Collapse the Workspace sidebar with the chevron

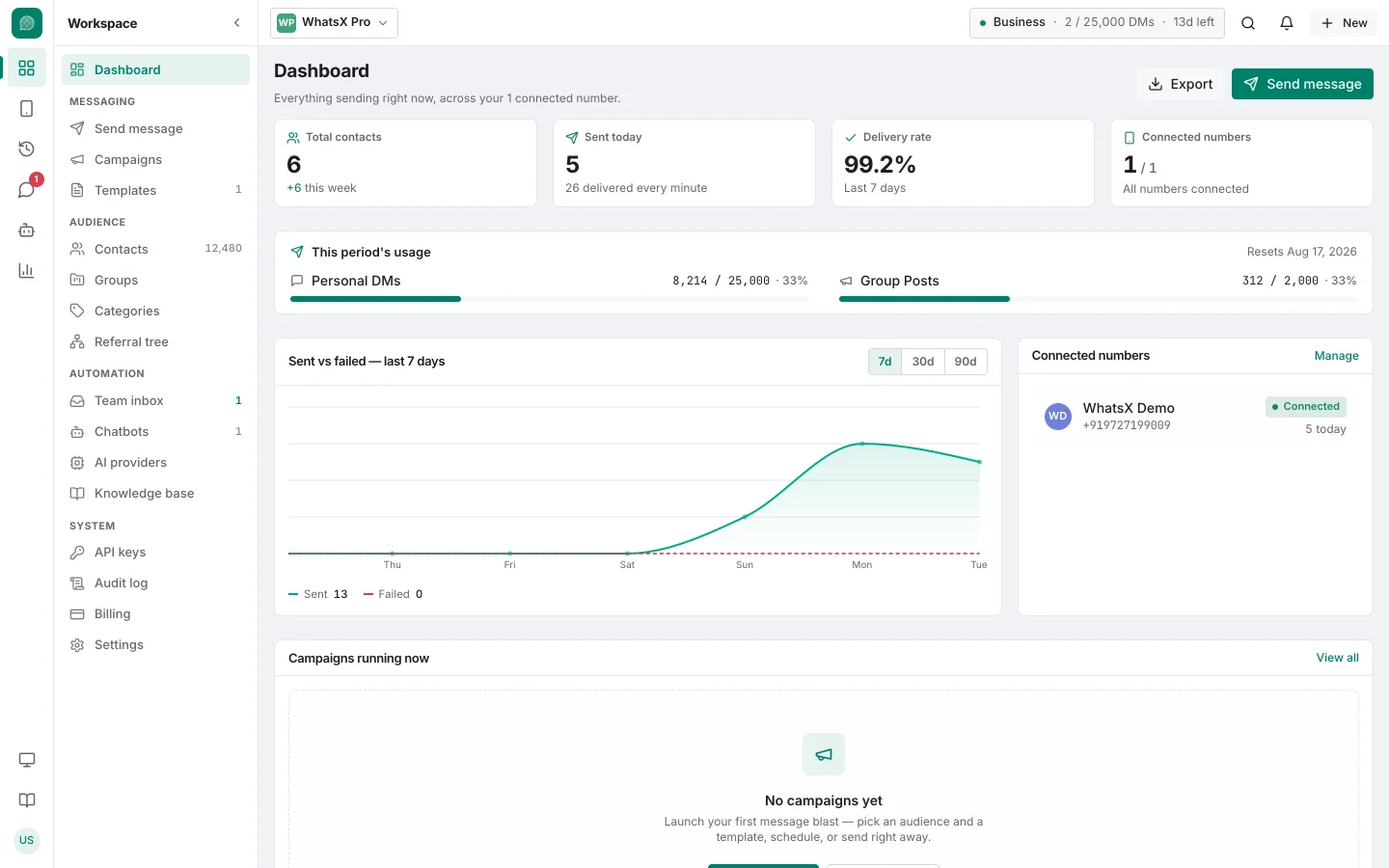237,23
